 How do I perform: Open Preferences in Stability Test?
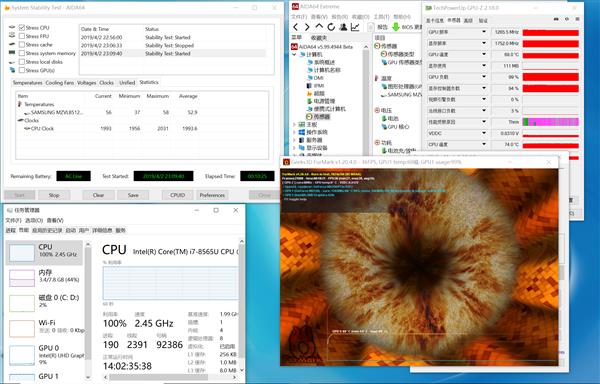pos(212,195)
